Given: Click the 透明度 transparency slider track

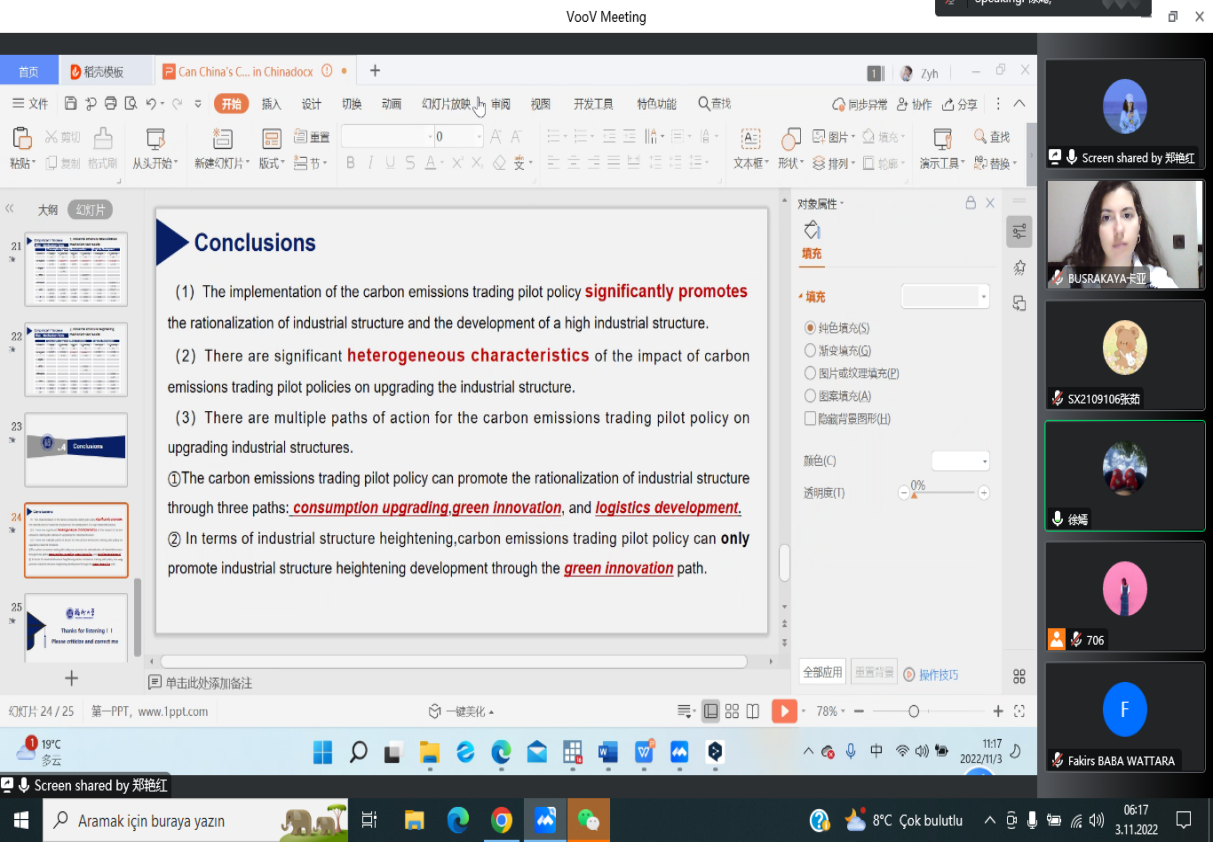Looking at the screenshot, I should click(945, 493).
